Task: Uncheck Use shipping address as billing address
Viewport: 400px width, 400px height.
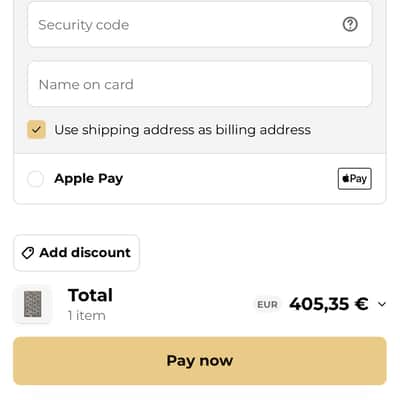Action: tap(36, 130)
